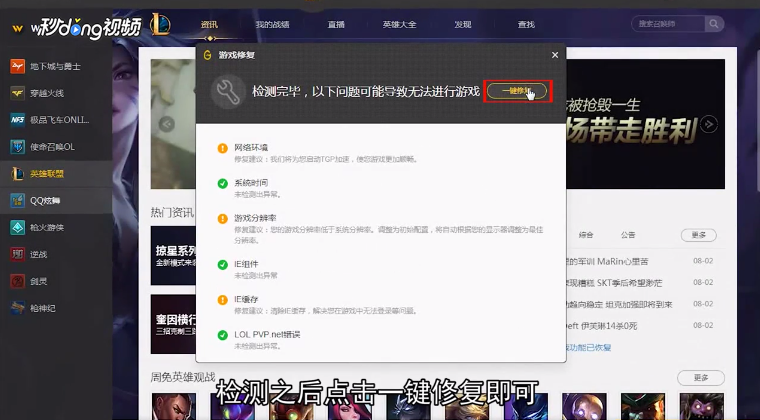Close the 游戏修复 dialog
Image resolution: width=760 pixels, height=420 pixels.
(x=555, y=55)
